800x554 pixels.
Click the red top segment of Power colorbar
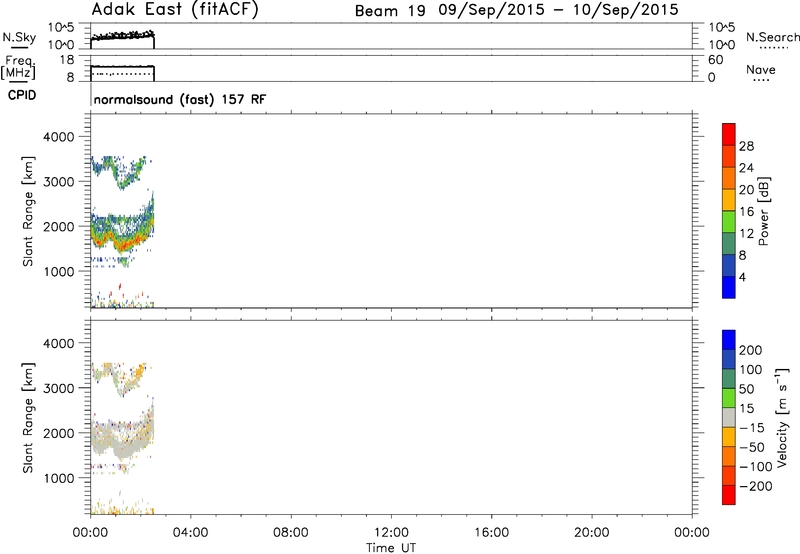click(x=729, y=134)
